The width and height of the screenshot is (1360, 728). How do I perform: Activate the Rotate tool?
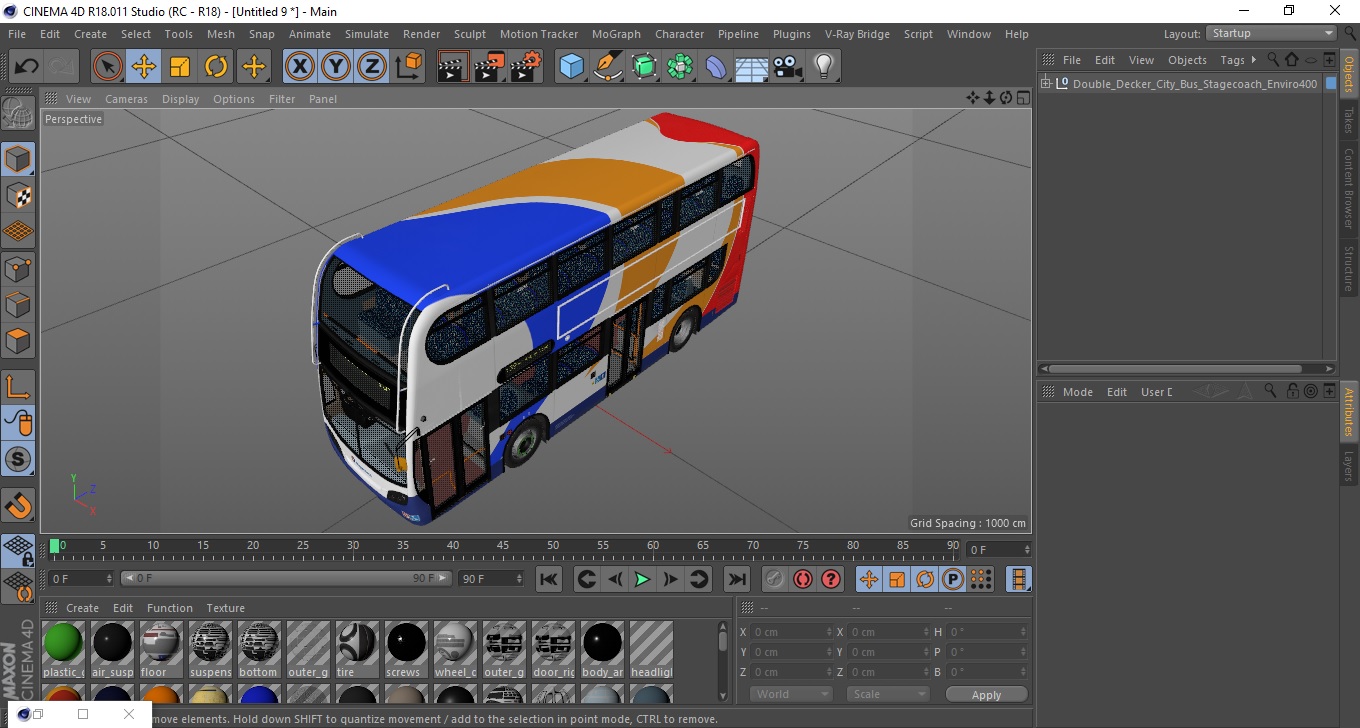pyautogui.click(x=216, y=67)
